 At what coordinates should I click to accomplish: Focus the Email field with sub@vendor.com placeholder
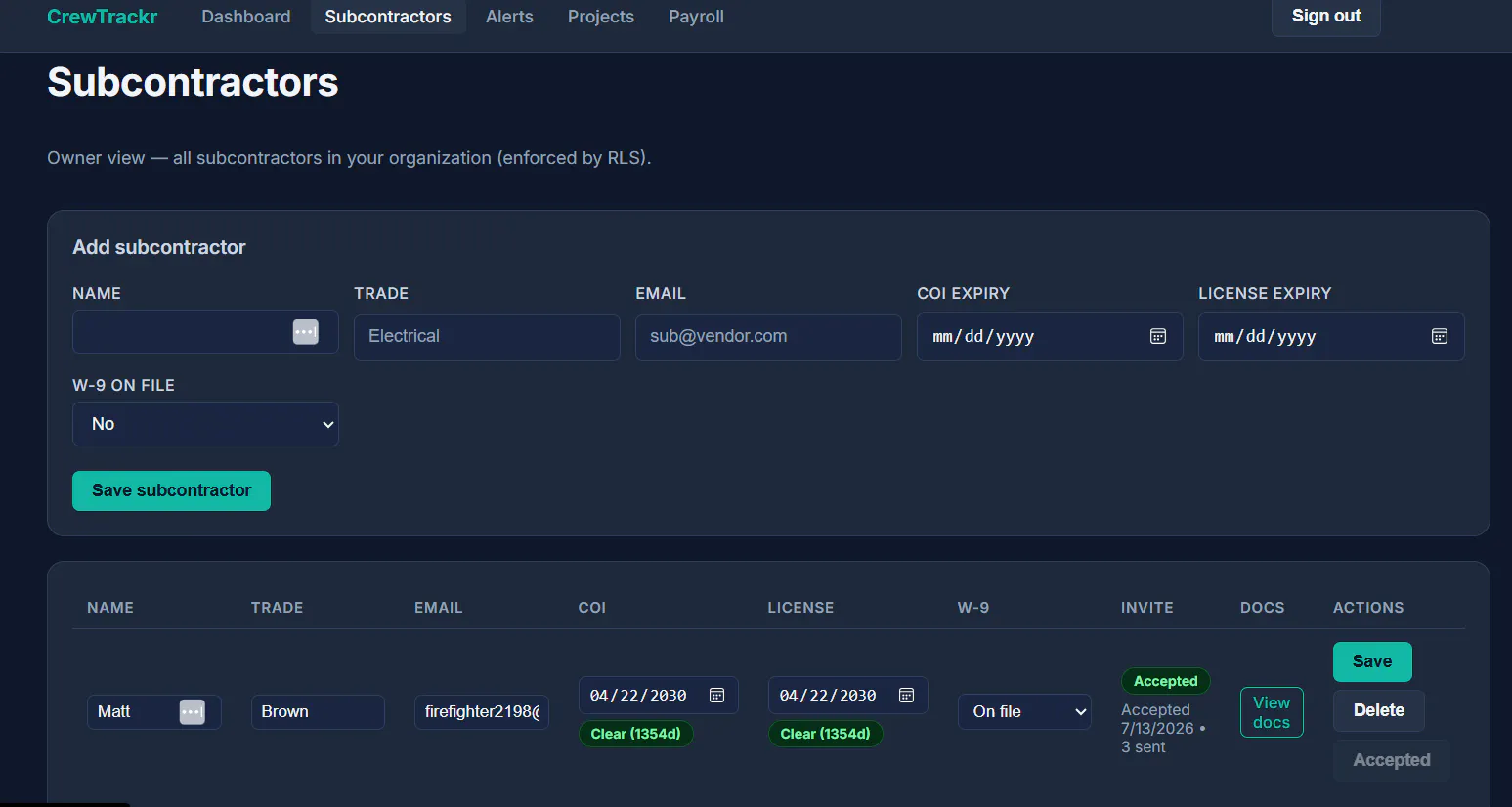tap(768, 336)
